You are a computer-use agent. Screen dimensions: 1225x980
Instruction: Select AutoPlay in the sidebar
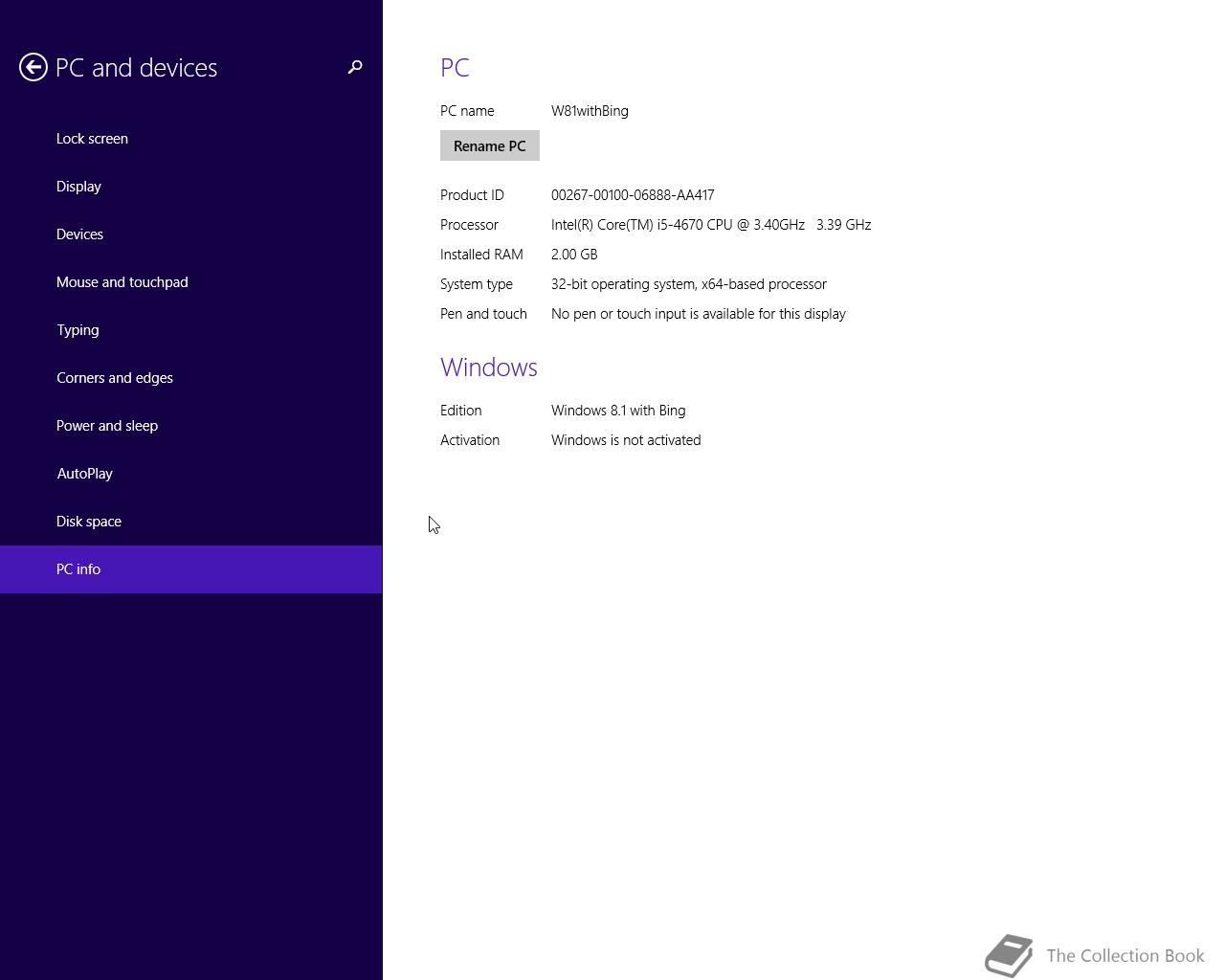click(x=190, y=474)
